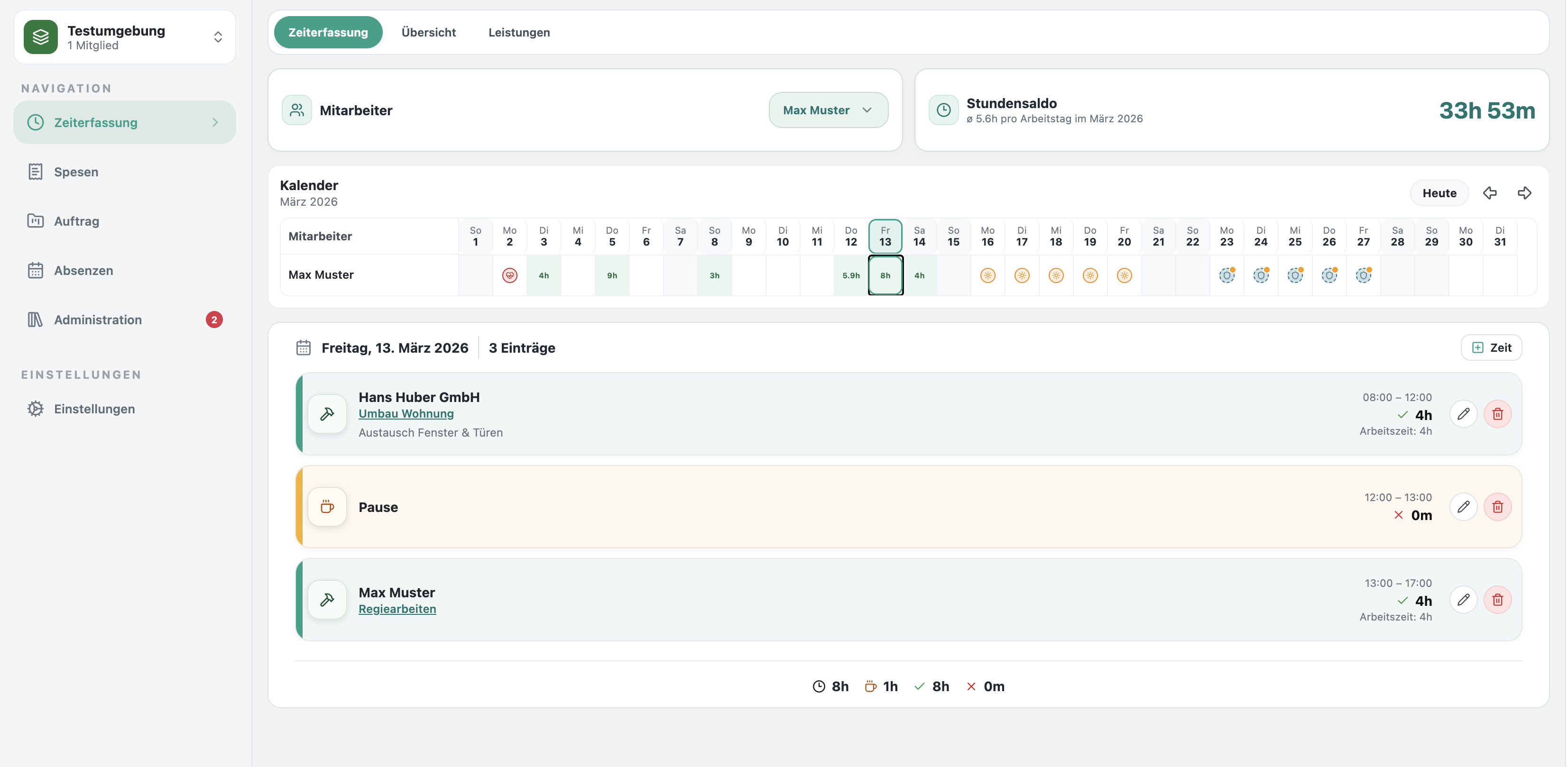Click the Spesen icon in the sidebar
Viewport: 1568px width, 767px height.
(x=35, y=172)
